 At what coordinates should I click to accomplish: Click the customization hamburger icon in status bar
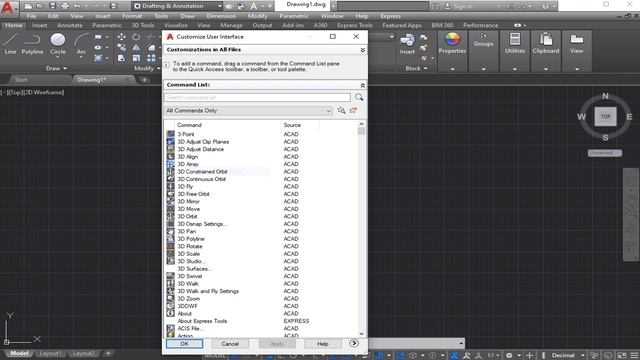(634, 356)
